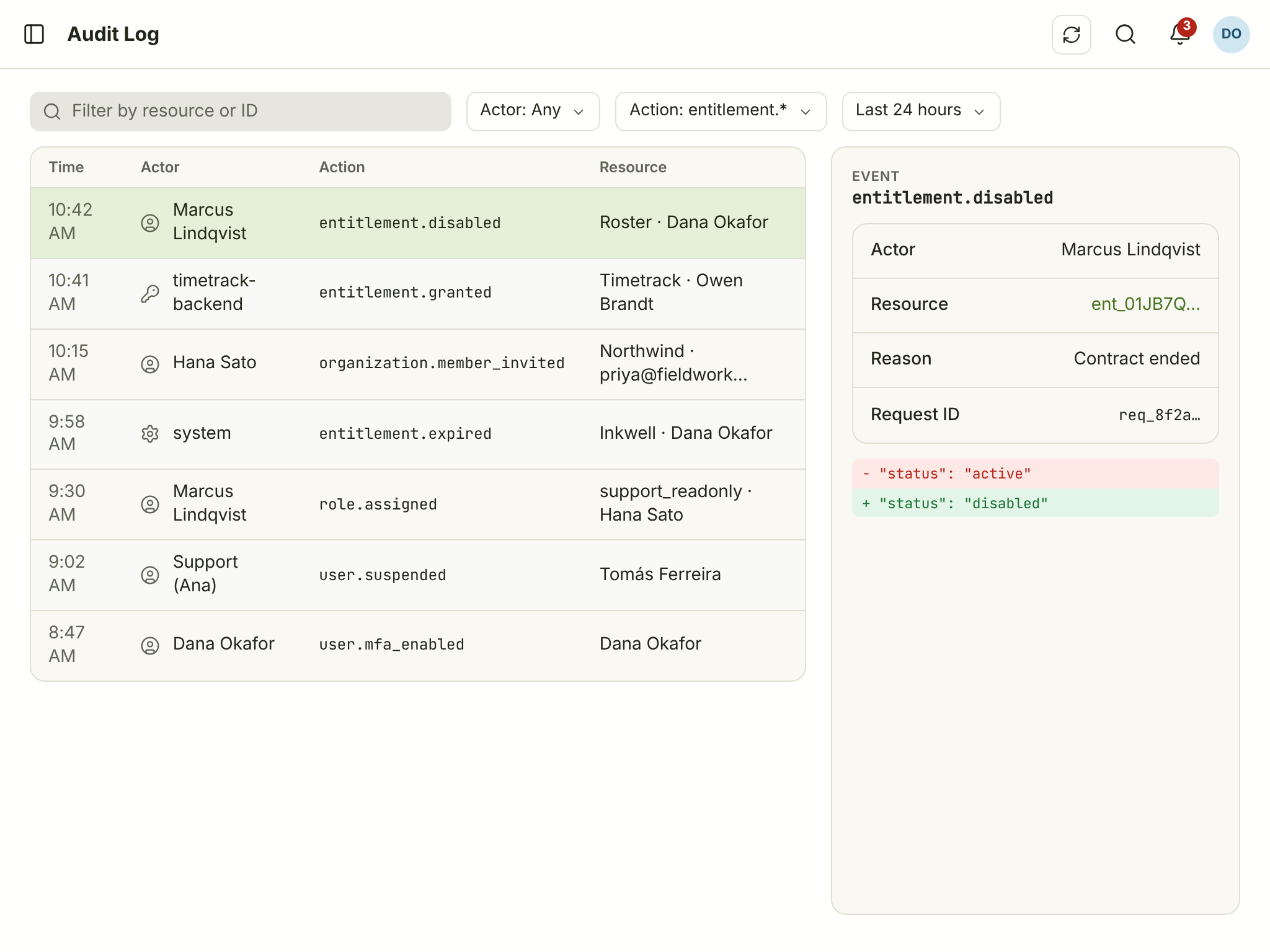Click the key icon beside timetrack-backend
This screenshot has width=1270, height=952.
[x=150, y=293]
